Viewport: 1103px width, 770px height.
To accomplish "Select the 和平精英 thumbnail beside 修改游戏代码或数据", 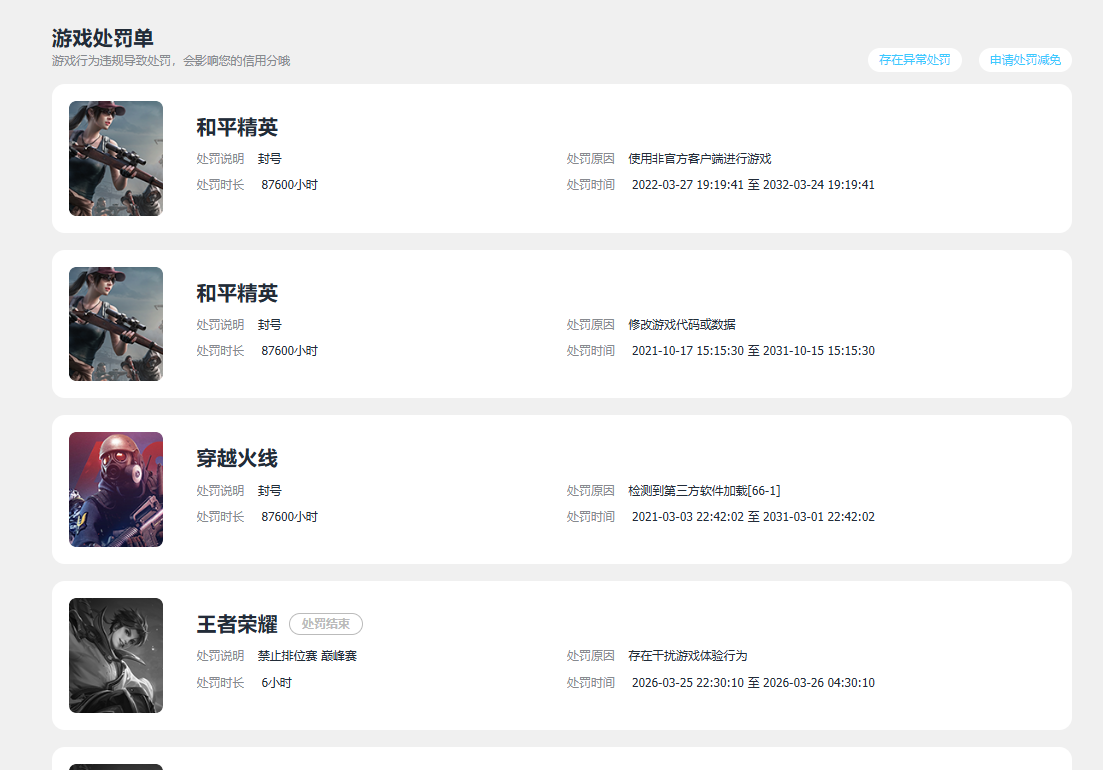I will tap(116, 324).
